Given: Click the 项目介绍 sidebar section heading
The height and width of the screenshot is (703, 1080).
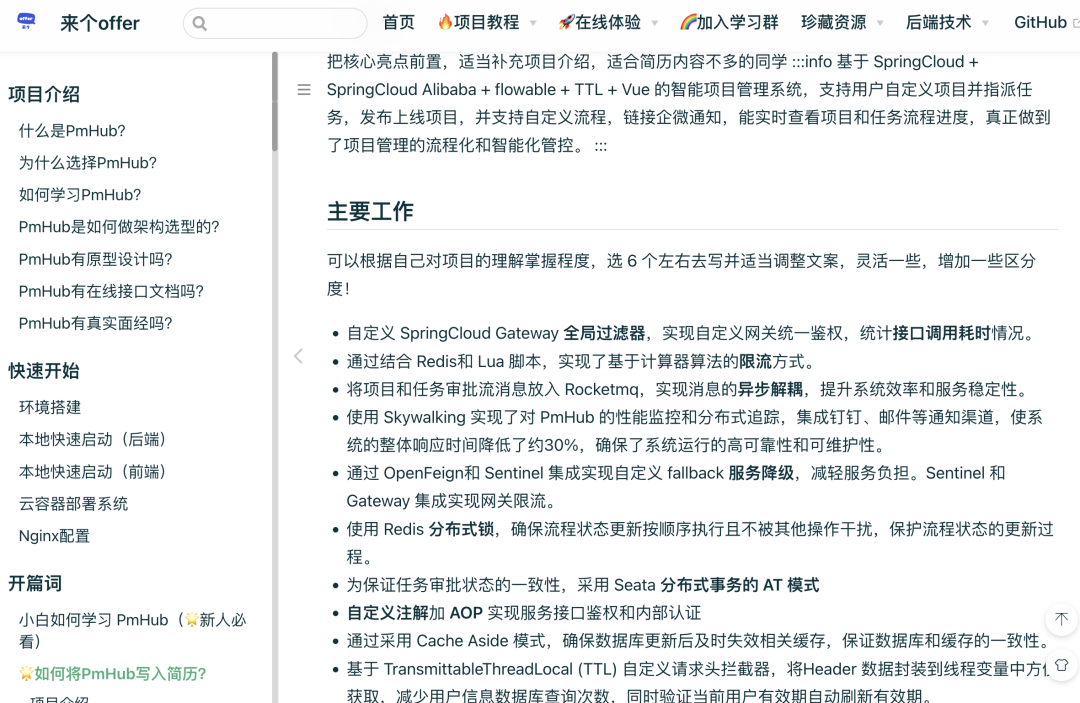Looking at the screenshot, I should [x=44, y=94].
